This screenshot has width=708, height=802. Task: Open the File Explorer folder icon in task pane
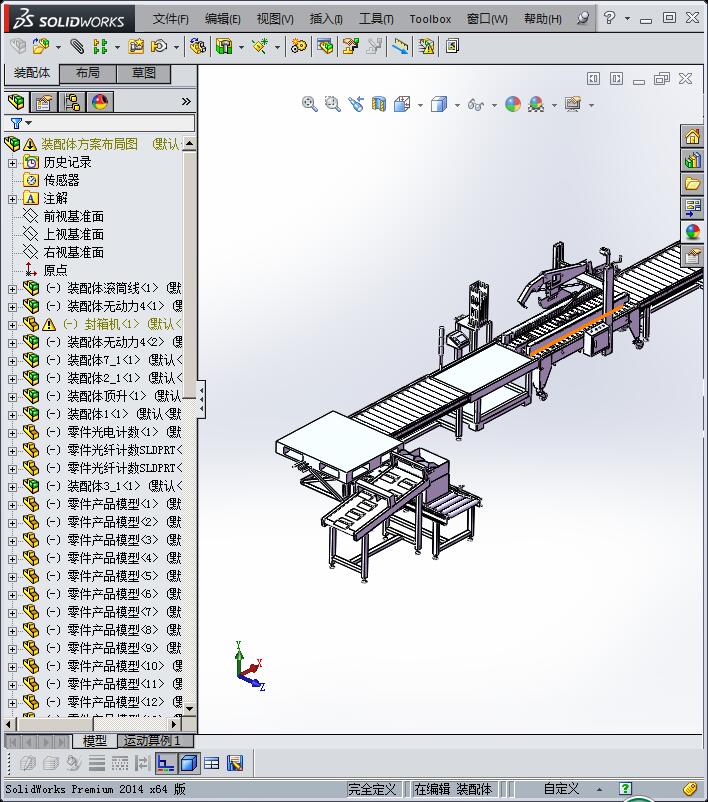[x=693, y=184]
